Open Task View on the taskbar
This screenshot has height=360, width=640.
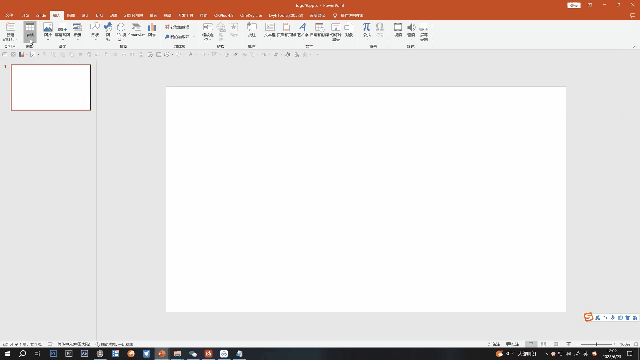pos(38,354)
